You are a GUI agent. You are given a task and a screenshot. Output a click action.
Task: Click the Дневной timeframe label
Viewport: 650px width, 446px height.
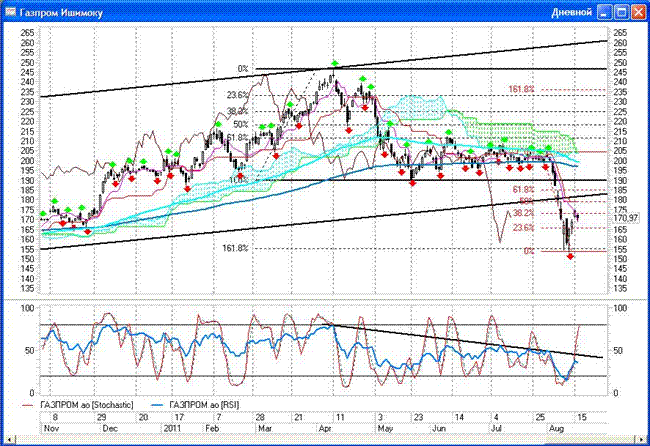[x=573, y=12]
